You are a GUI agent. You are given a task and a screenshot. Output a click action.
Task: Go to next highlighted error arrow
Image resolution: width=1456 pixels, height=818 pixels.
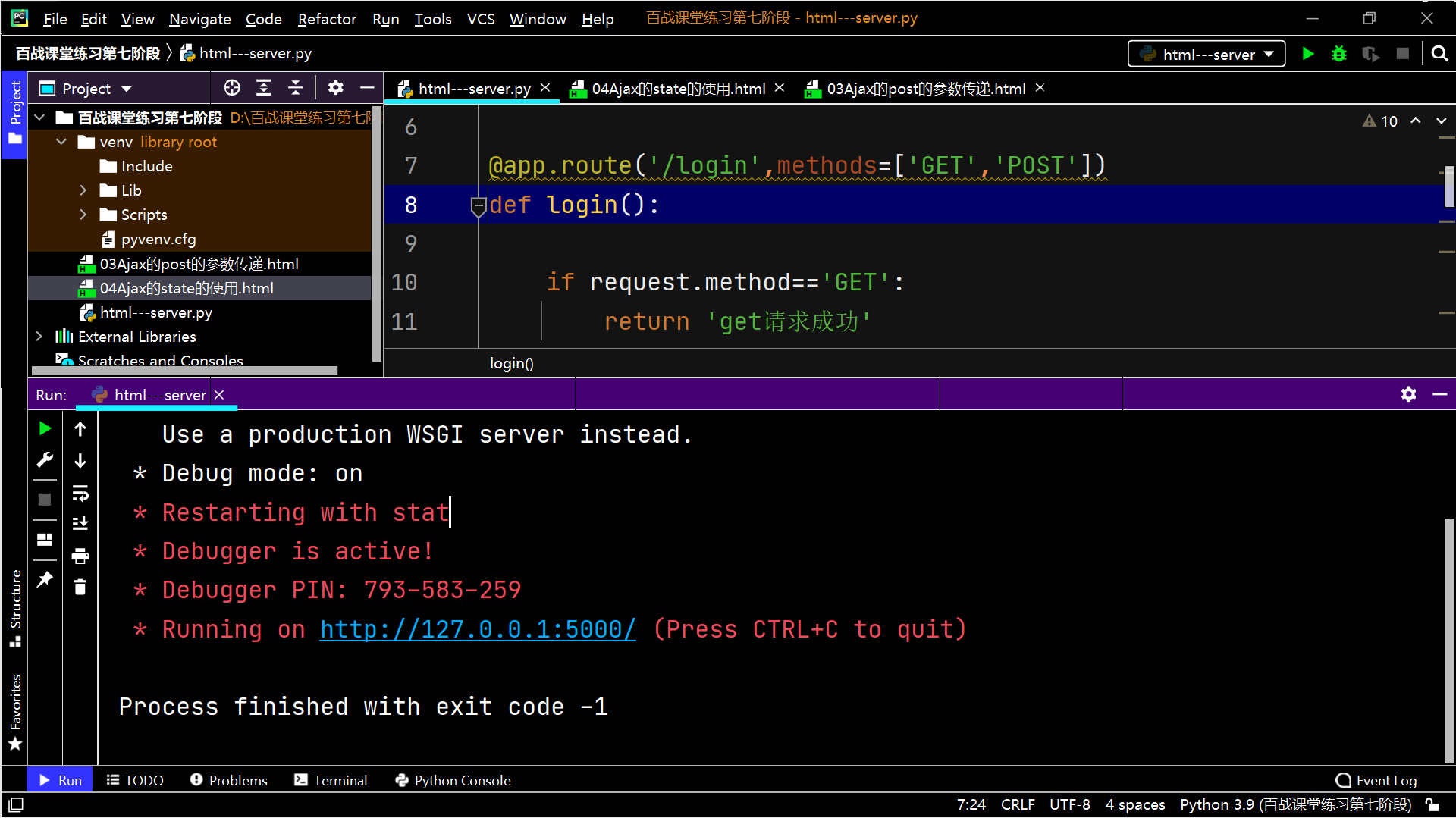coord(1442,121)
